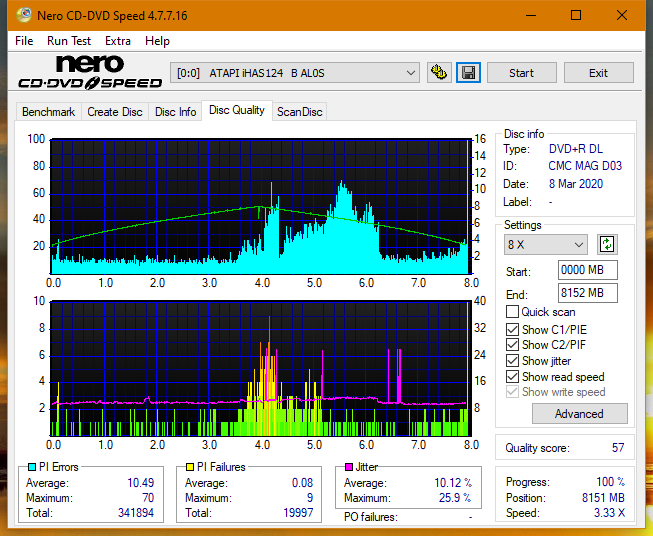Click the magenta Jitter color swatch
This screenshot has height=536, width=653.
tap(349, 467)
